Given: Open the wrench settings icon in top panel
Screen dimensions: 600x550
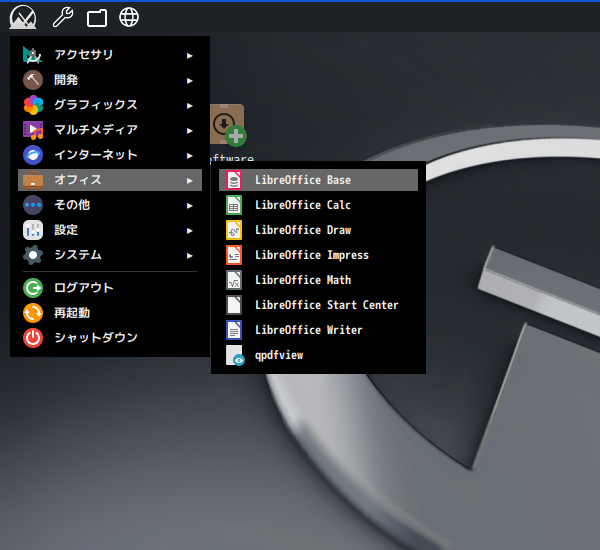Looking at the screenshot, I should pos(62,17).
